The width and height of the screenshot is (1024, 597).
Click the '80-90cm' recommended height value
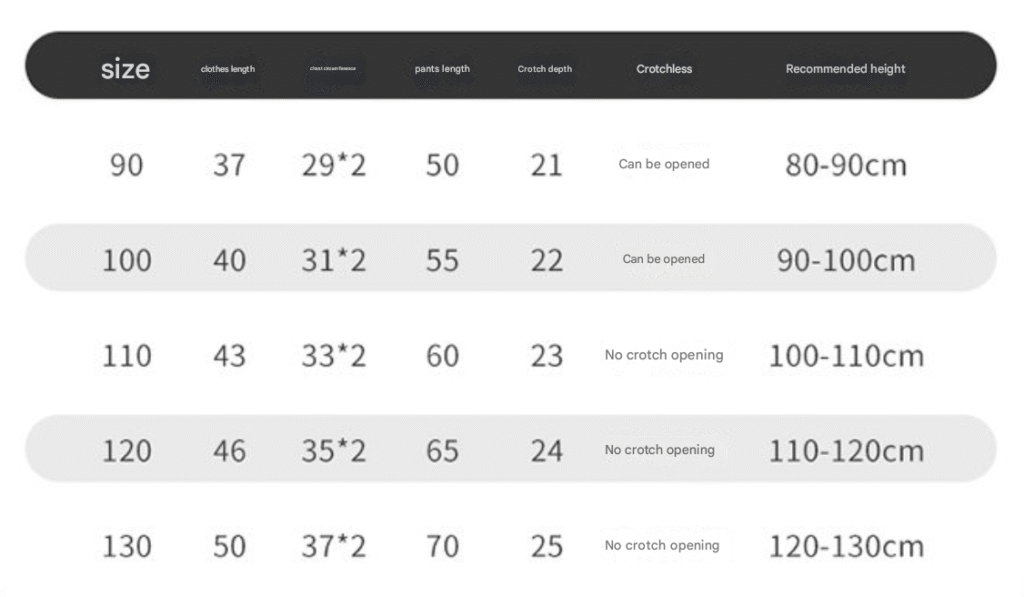pyautogui.click(x=845, y=165)
